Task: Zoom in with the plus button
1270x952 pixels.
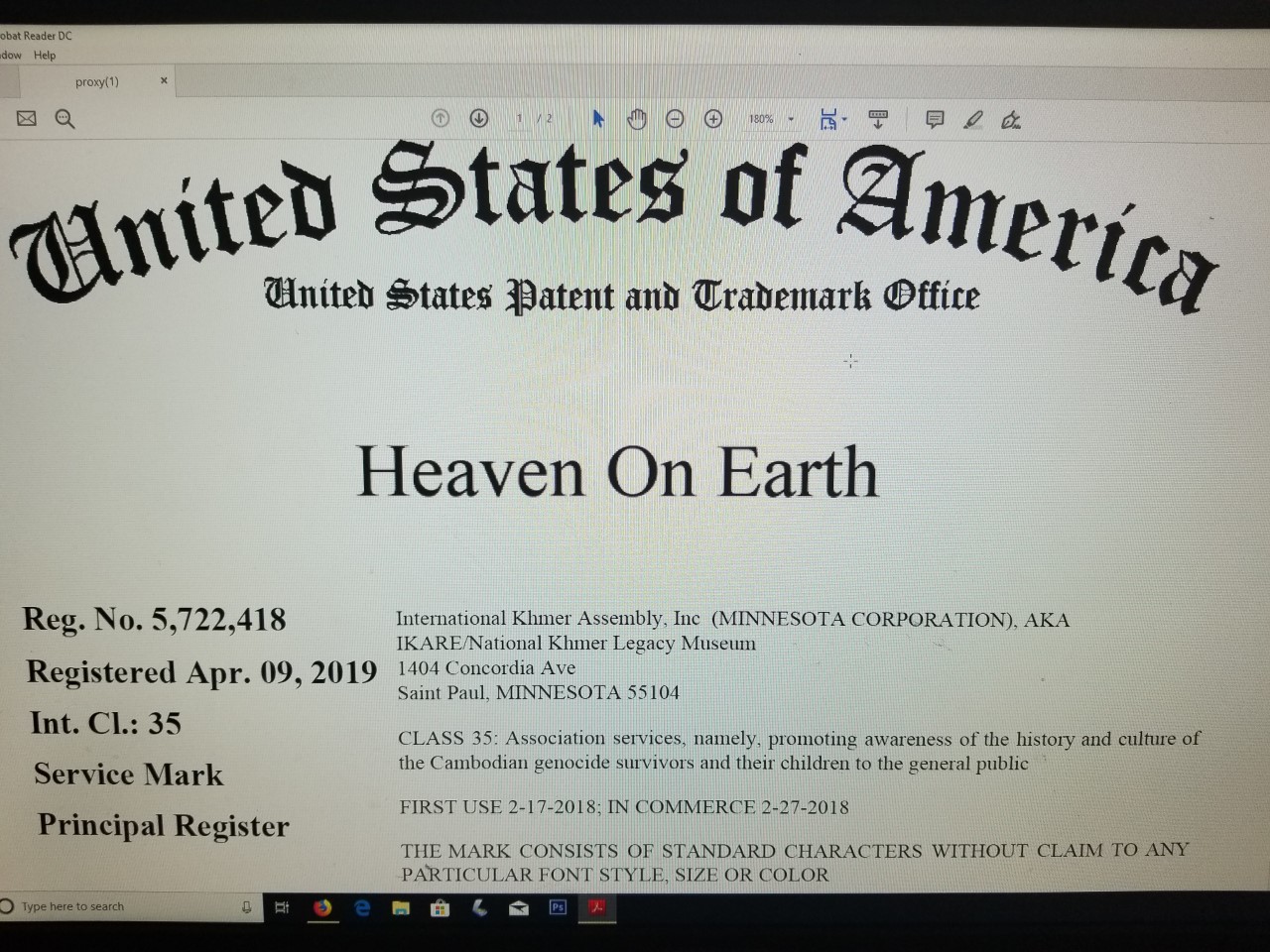Action: pos(713,119)
